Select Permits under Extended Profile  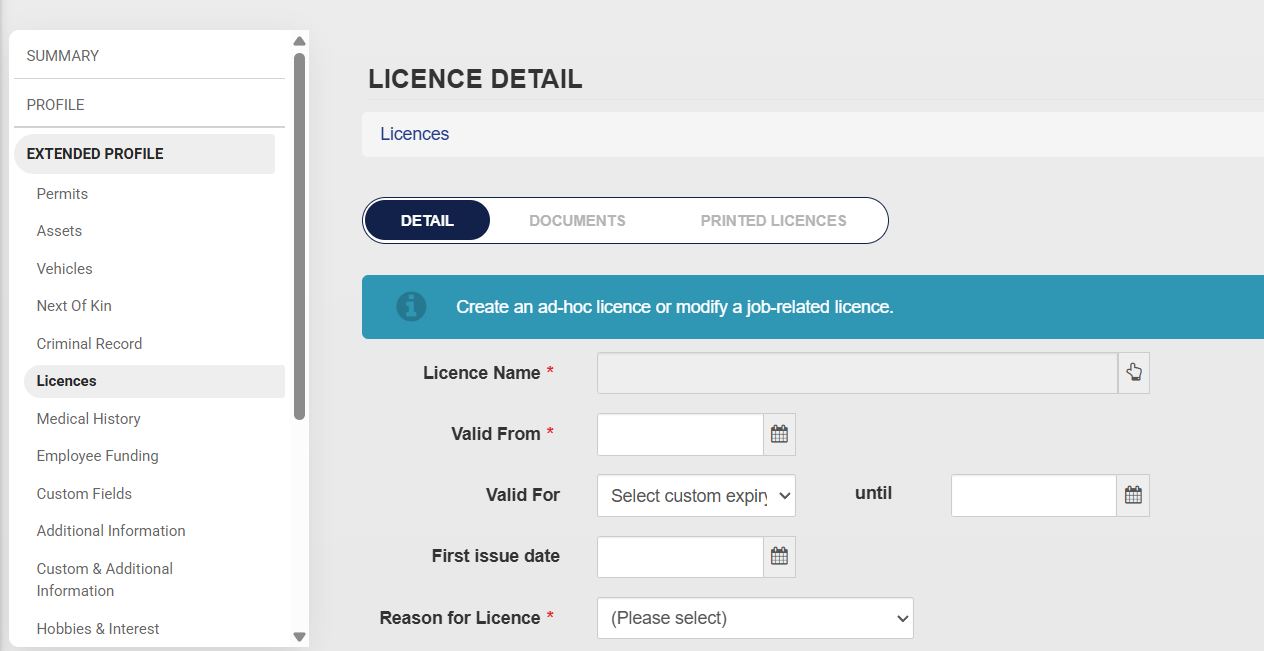(62, 193)
